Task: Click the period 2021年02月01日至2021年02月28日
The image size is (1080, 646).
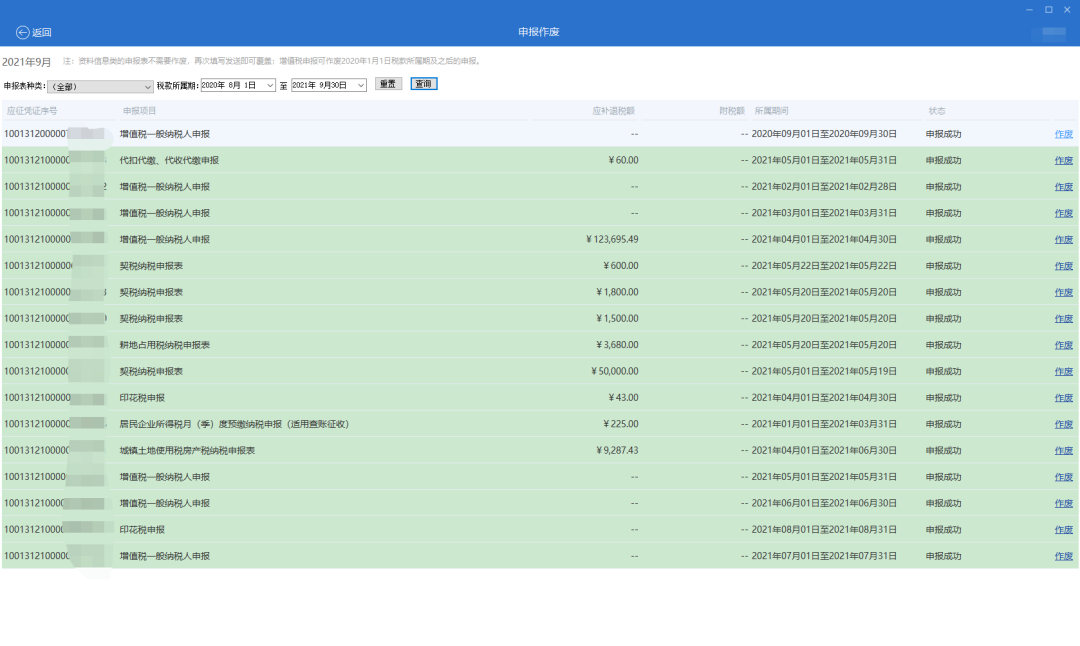Action: [824, 187]
